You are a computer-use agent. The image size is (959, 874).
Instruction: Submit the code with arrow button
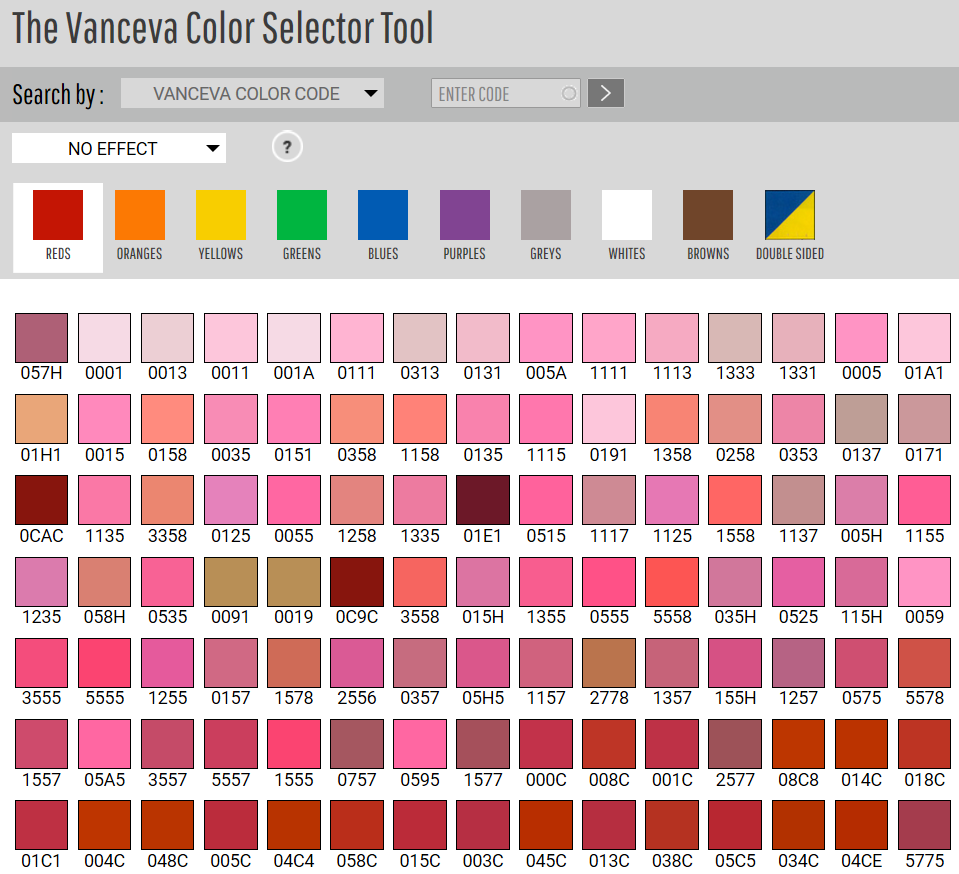tap(605, 93)
